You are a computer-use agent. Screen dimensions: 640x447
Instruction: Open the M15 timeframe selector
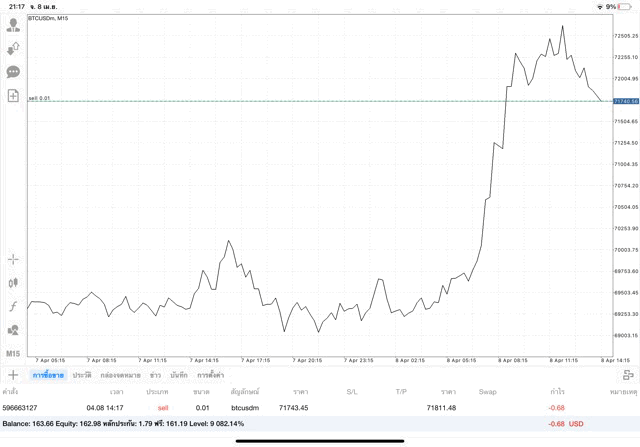13,354
